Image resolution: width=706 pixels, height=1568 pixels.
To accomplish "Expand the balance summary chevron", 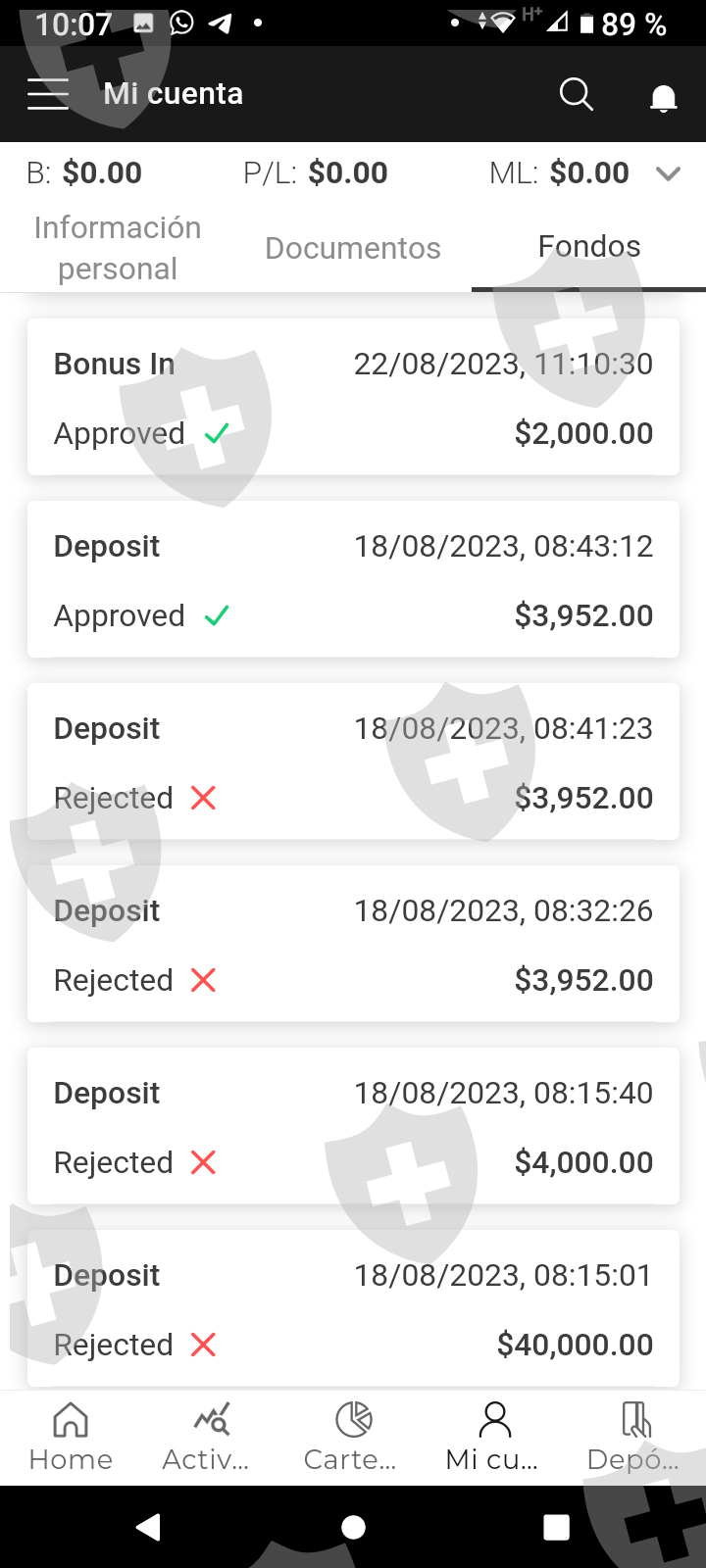I will point(668,173).
